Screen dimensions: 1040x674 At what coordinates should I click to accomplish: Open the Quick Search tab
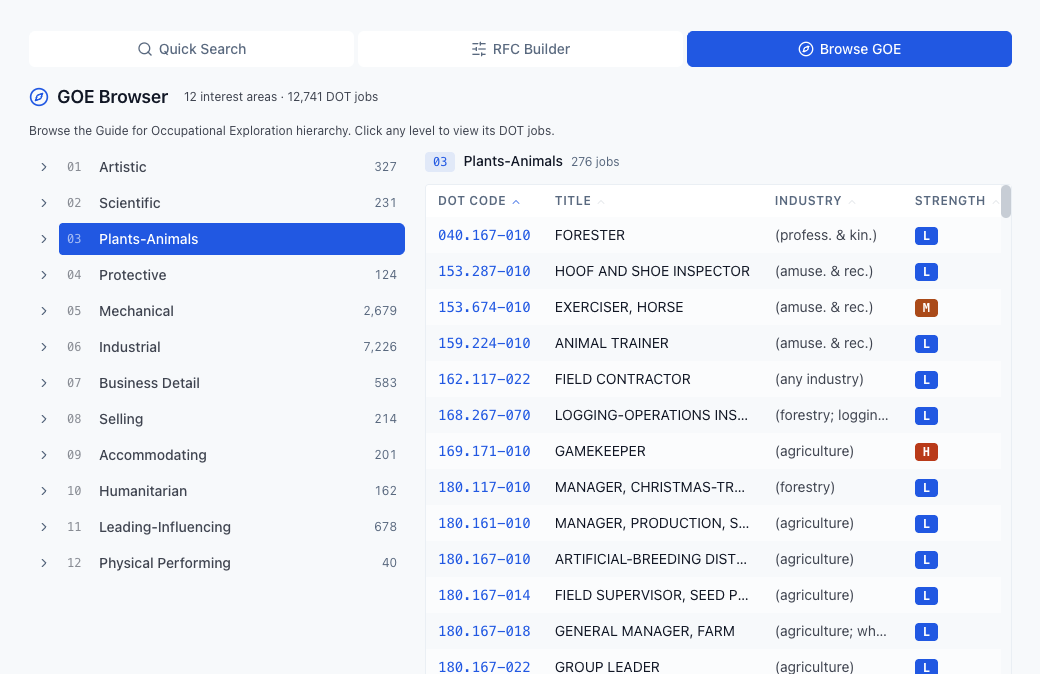click(191, 49)
